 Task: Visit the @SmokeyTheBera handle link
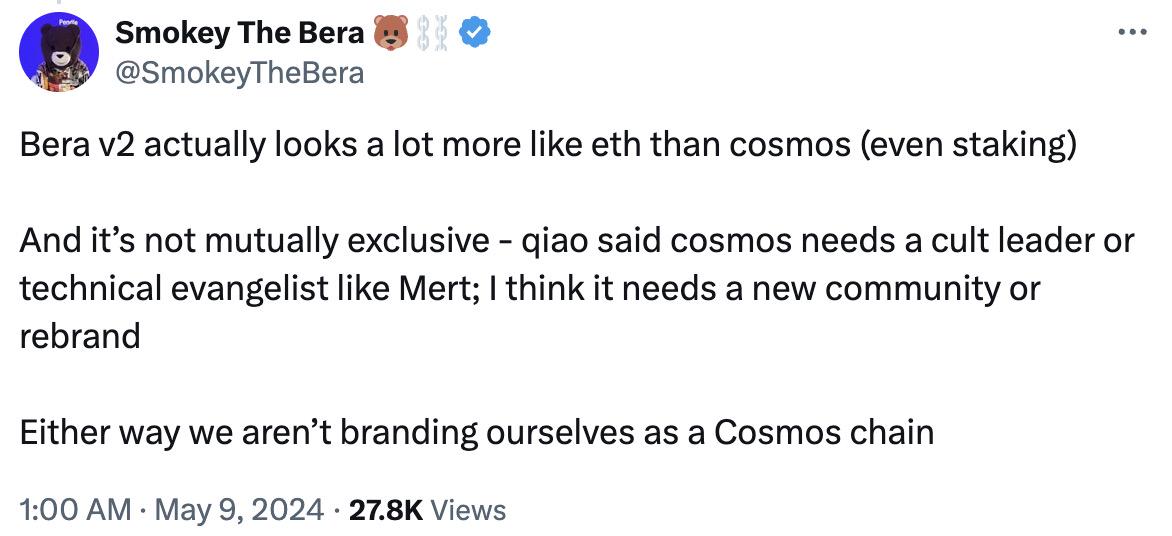click(239, 73)
